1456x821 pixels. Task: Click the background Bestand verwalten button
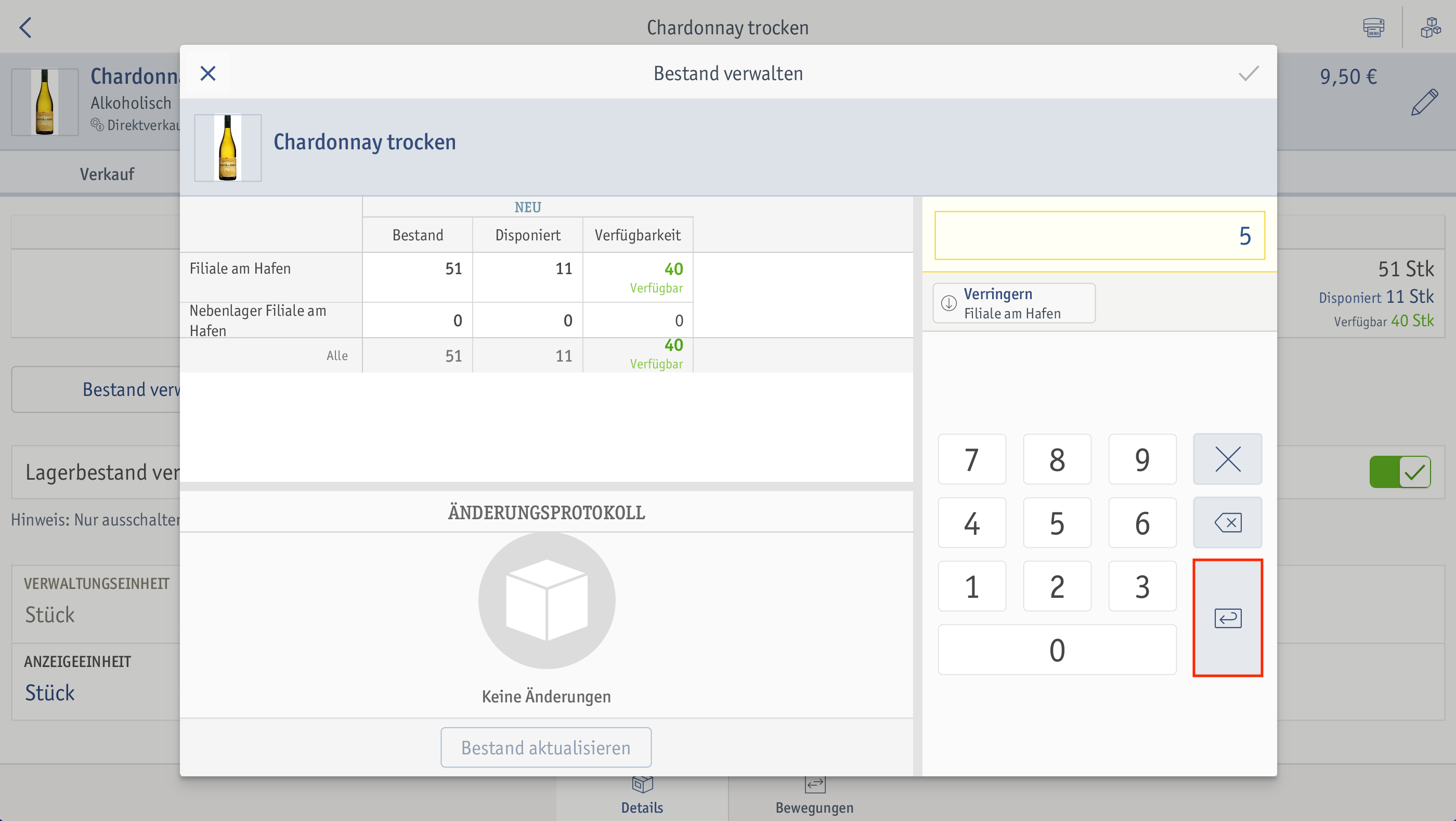coord(96,389)
